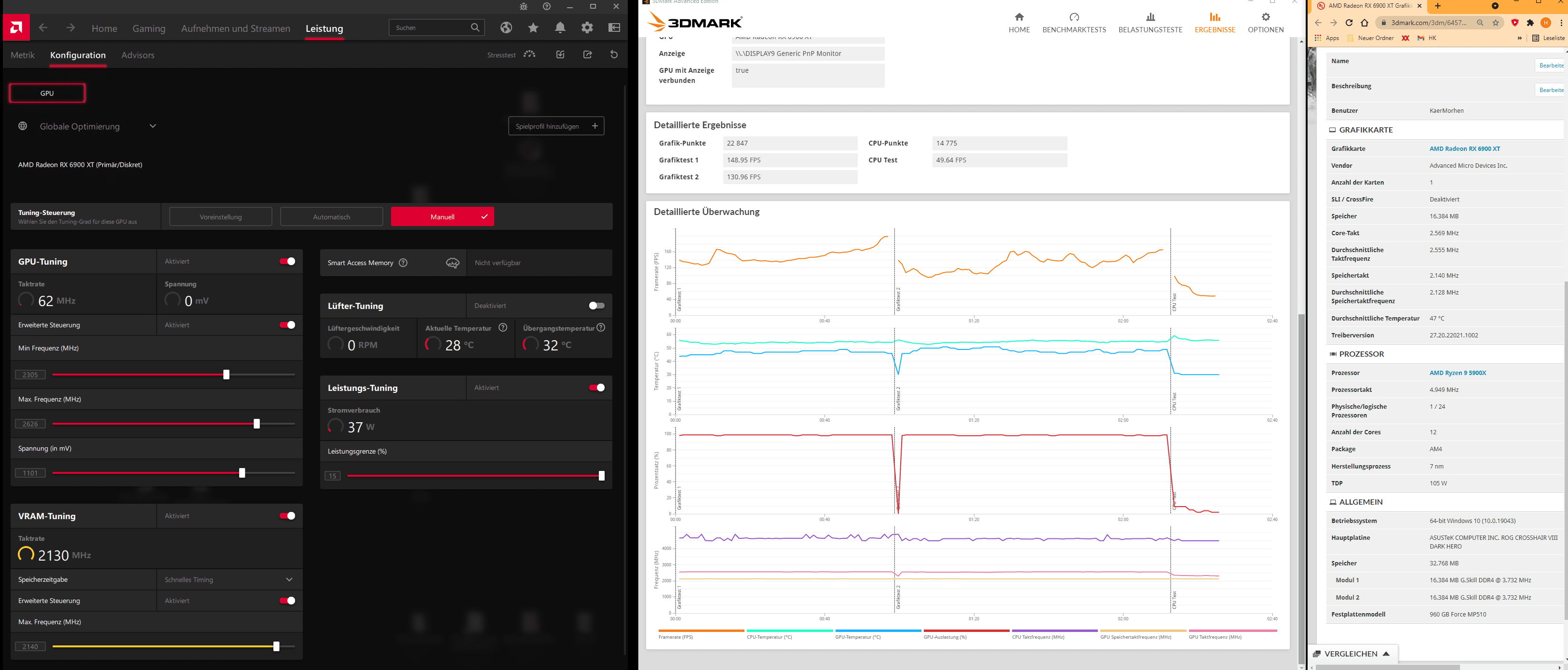
Task: Open AMD Radeon RX 6900 XT link
Action: (1464, 148)
